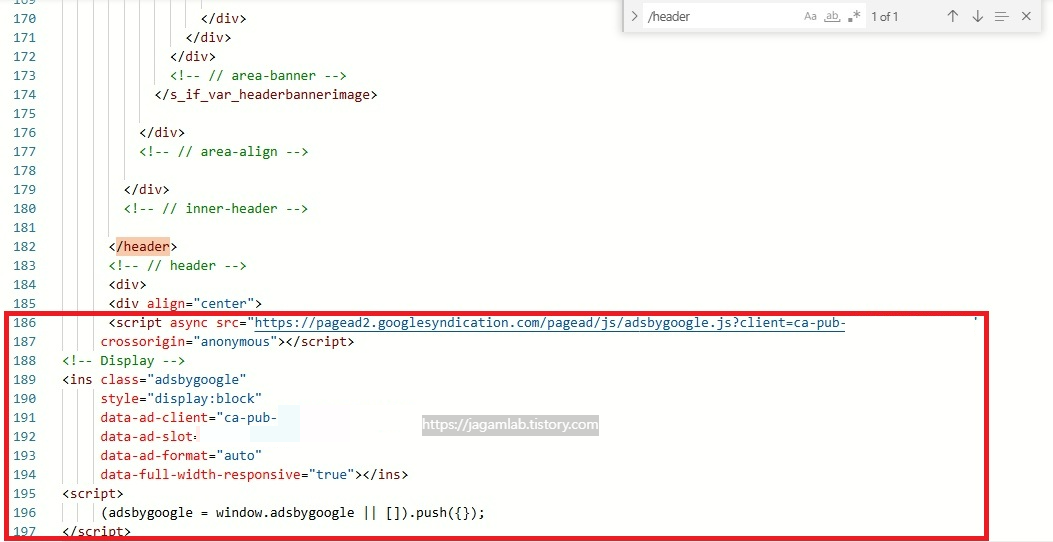Image resolution: width=1053 pixels, height=542 pixels.
Task: Click the data-full-width-responsive="true" line
Action: [x=254, y=475]
